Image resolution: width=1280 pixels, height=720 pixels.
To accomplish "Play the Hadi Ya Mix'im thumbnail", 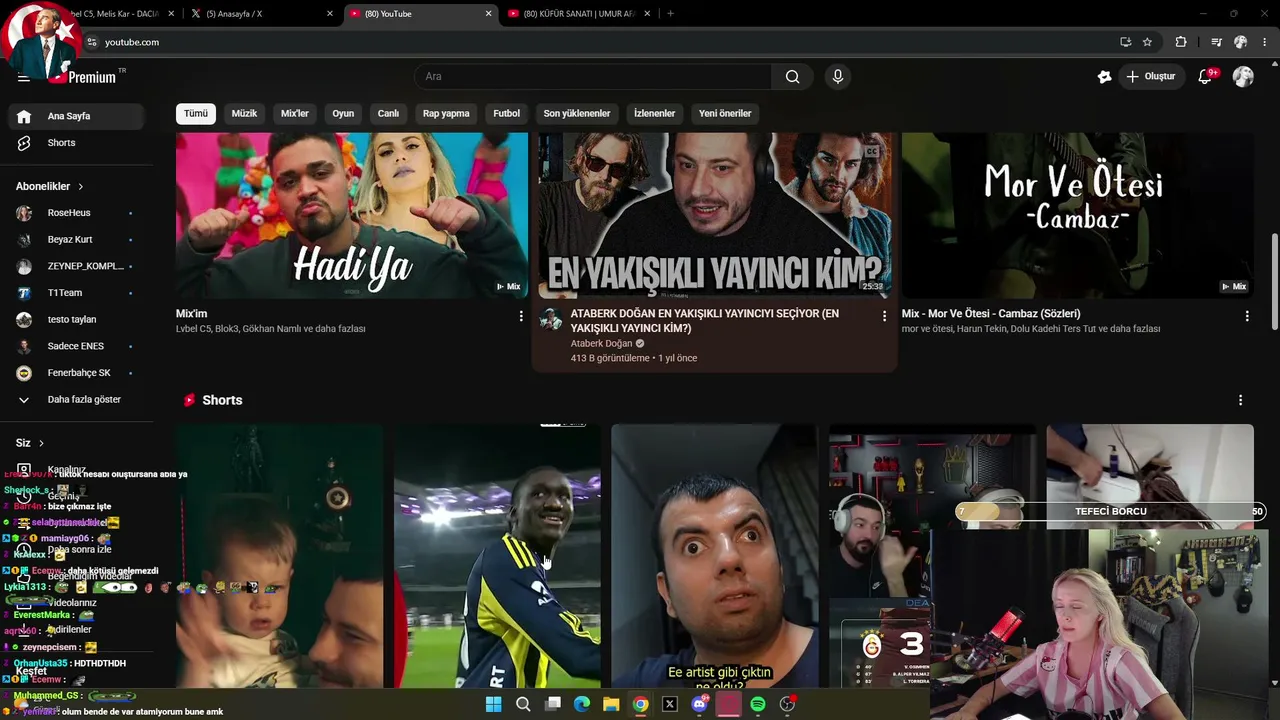I will click(352, 216).
